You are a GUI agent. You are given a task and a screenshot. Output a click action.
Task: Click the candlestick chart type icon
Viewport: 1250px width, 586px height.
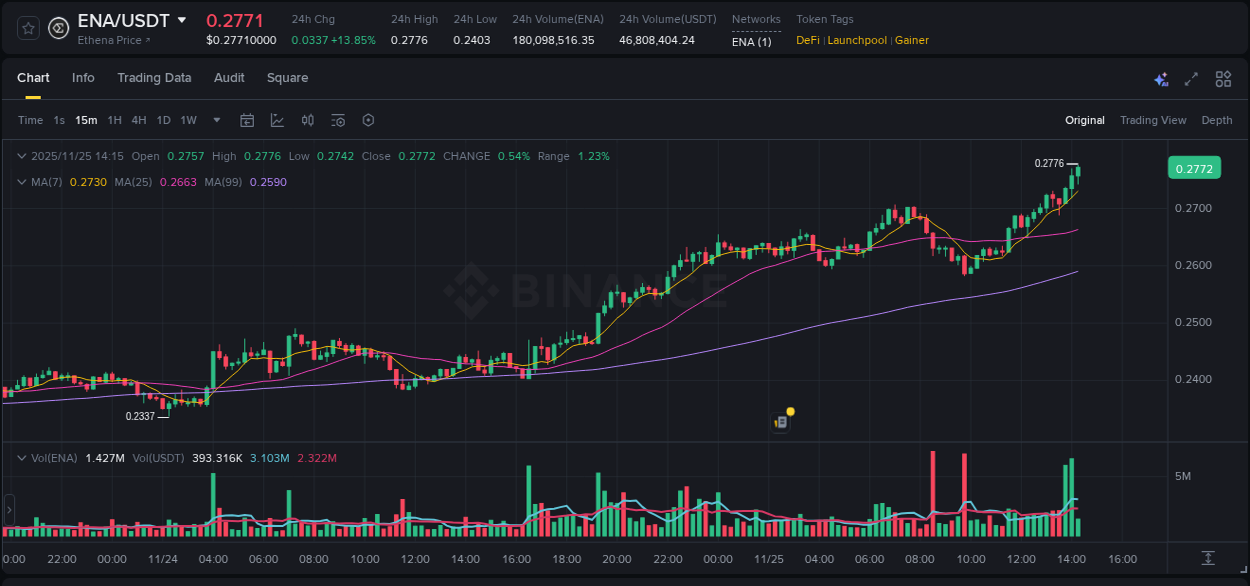(308, 120)
